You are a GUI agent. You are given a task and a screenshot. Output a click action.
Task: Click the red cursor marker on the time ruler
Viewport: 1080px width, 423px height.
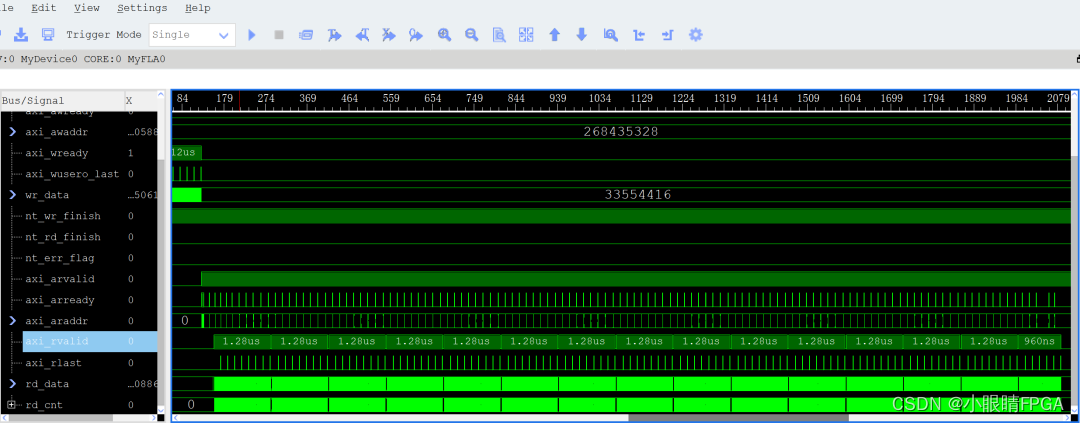tap(240, 101)
